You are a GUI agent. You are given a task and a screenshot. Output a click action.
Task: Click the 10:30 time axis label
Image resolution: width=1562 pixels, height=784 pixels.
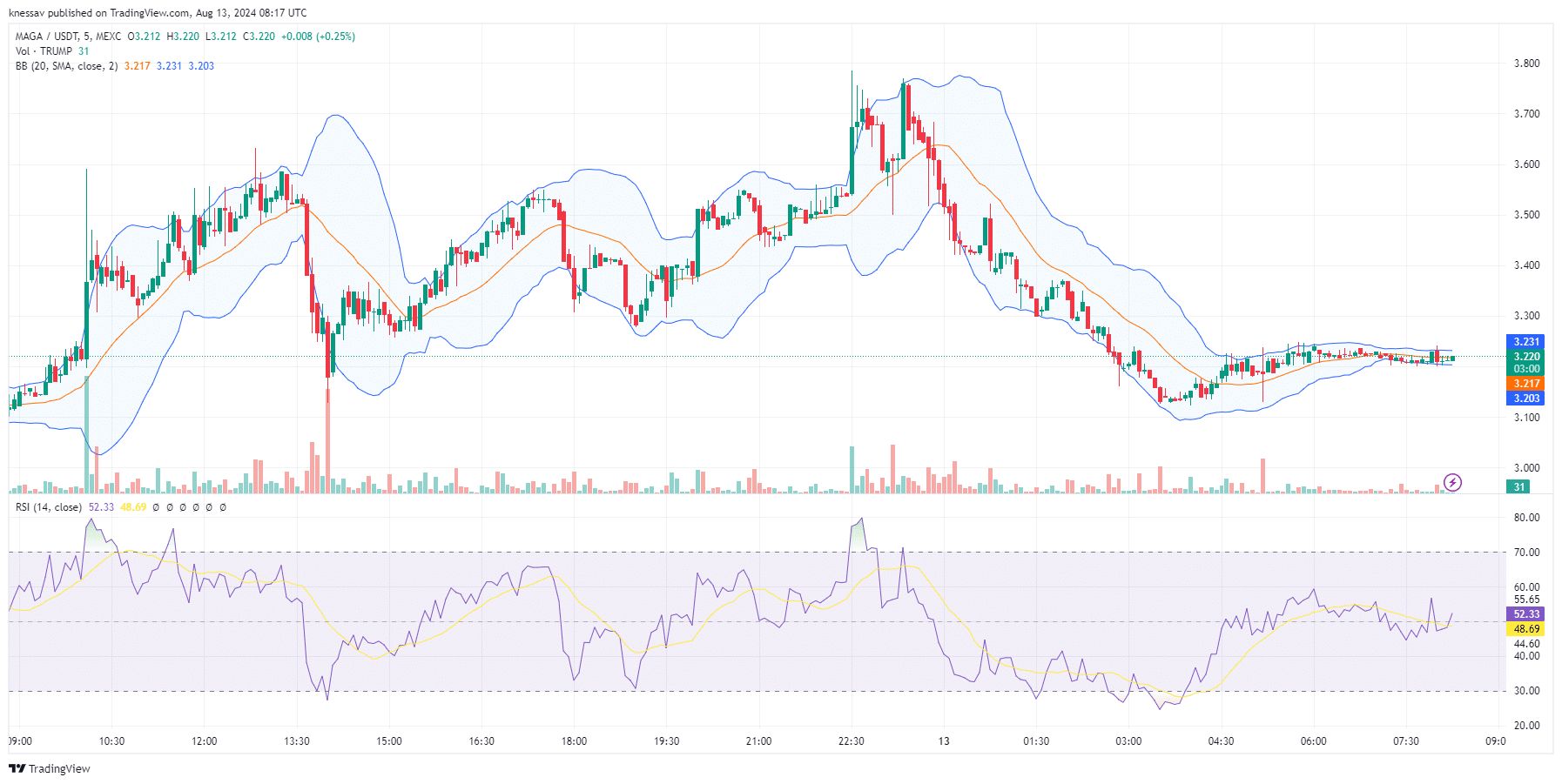[x=111, y=741]
